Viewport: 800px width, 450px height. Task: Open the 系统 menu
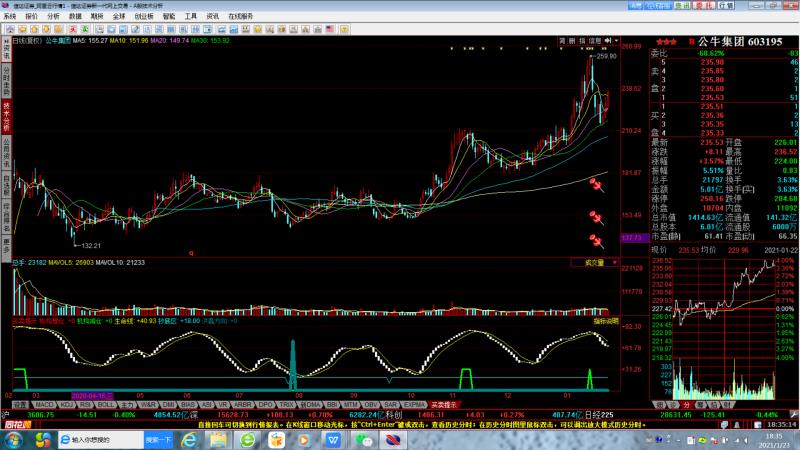click(10, 16)
